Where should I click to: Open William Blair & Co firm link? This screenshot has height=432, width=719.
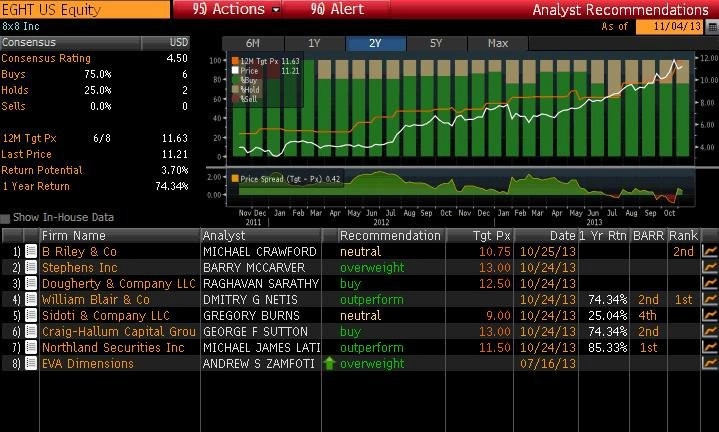96,300
